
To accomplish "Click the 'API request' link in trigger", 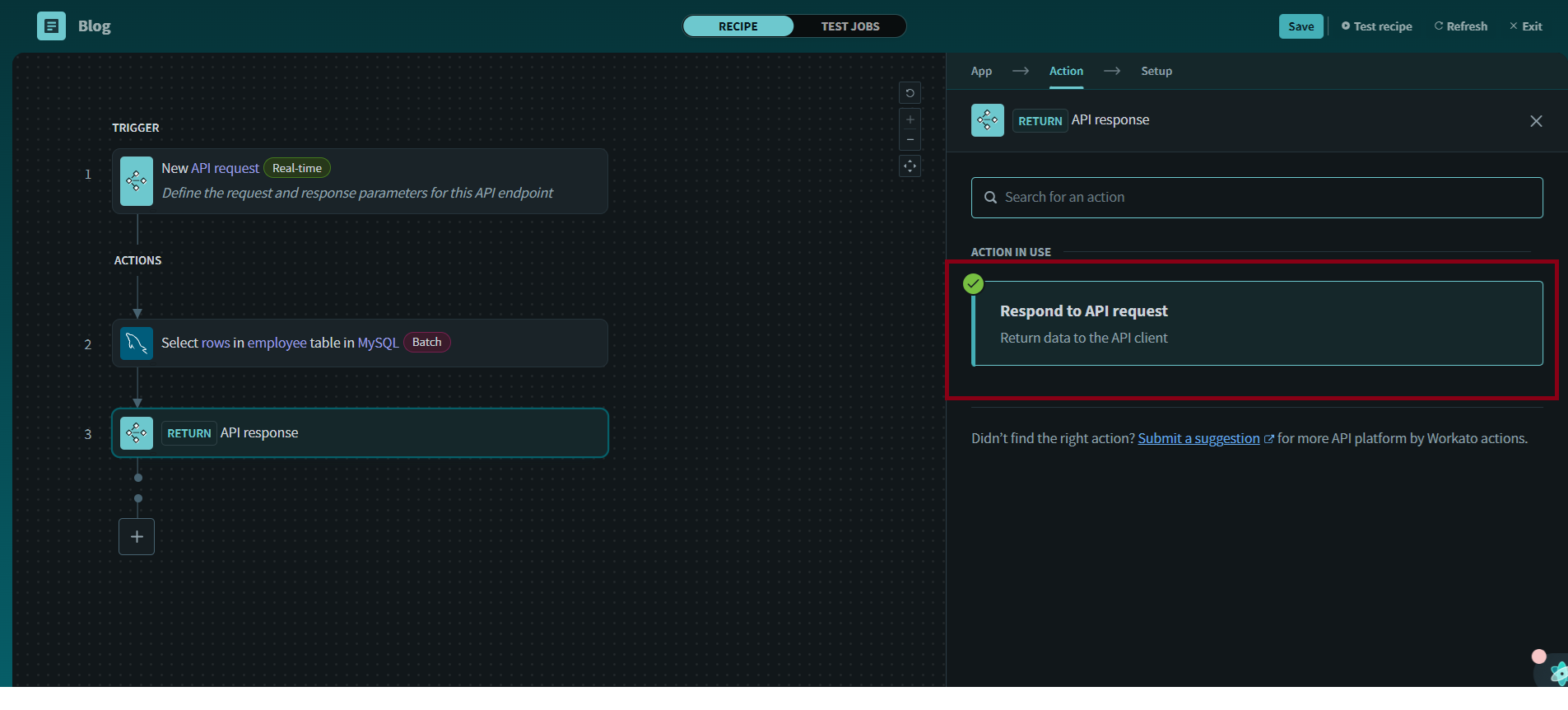I will click(x=226, y=168).
